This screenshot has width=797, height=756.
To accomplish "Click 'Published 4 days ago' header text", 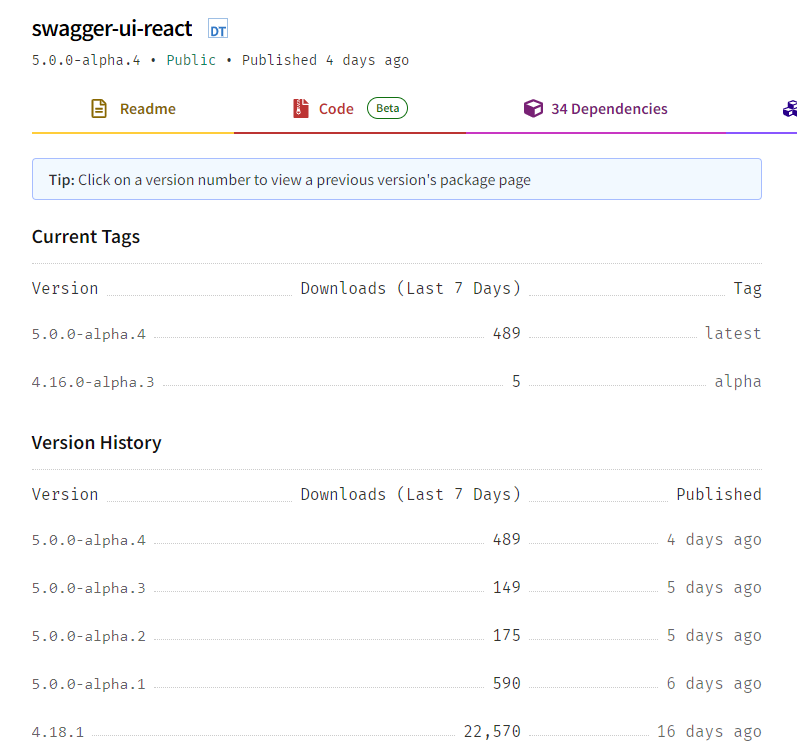I will (325, 60).
